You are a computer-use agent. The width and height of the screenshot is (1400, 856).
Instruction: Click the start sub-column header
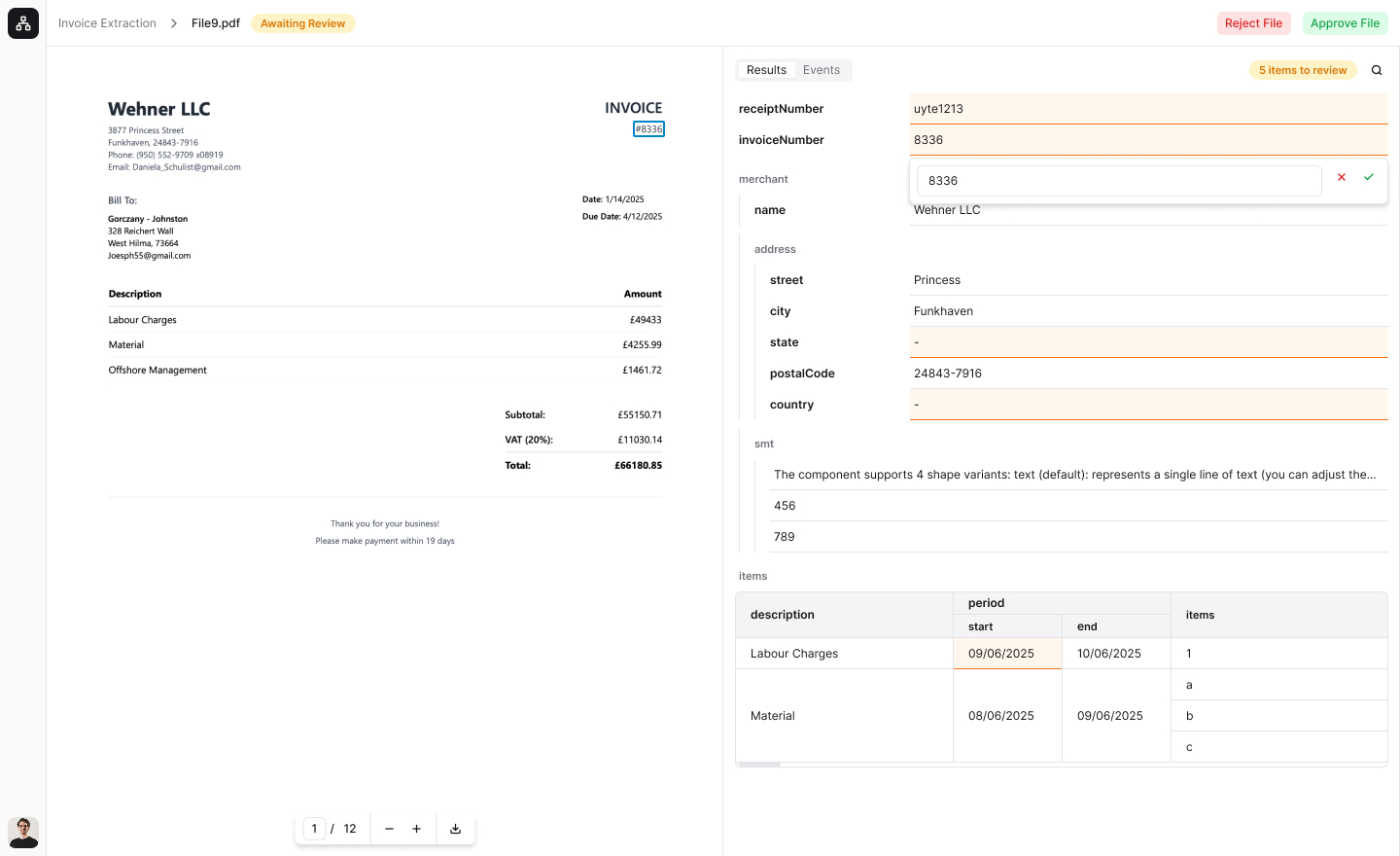pos(1007,626)
